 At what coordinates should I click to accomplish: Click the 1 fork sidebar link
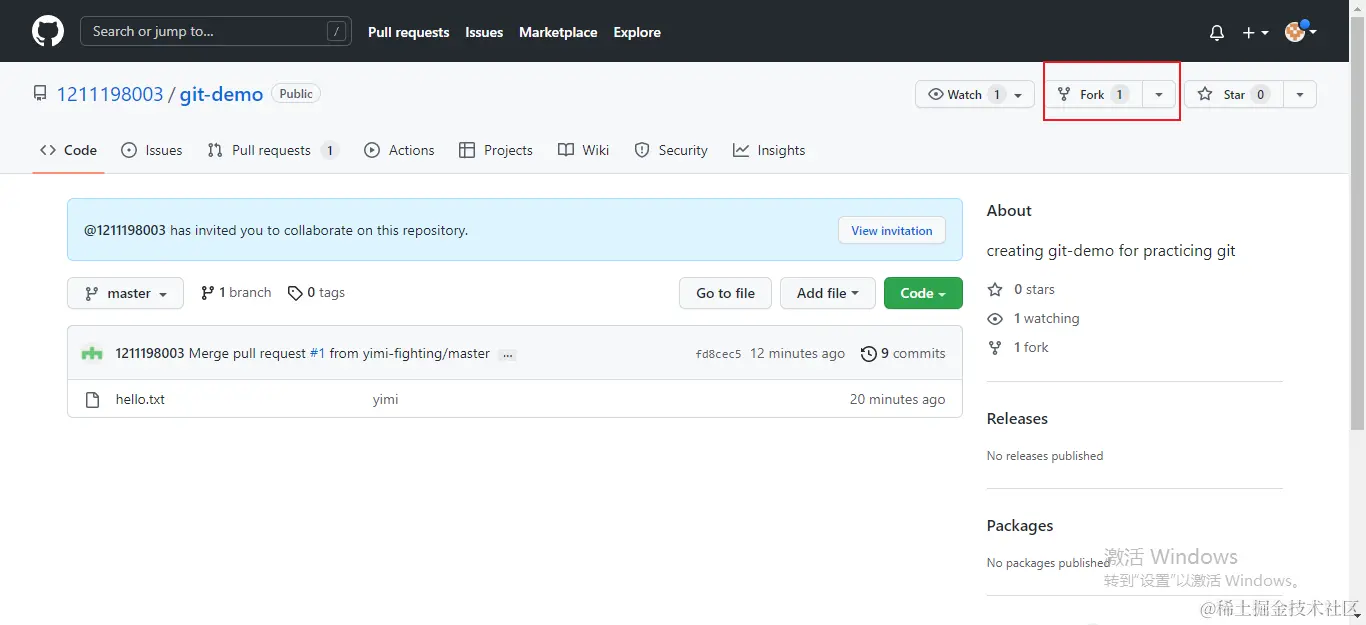pos(1018,347)
